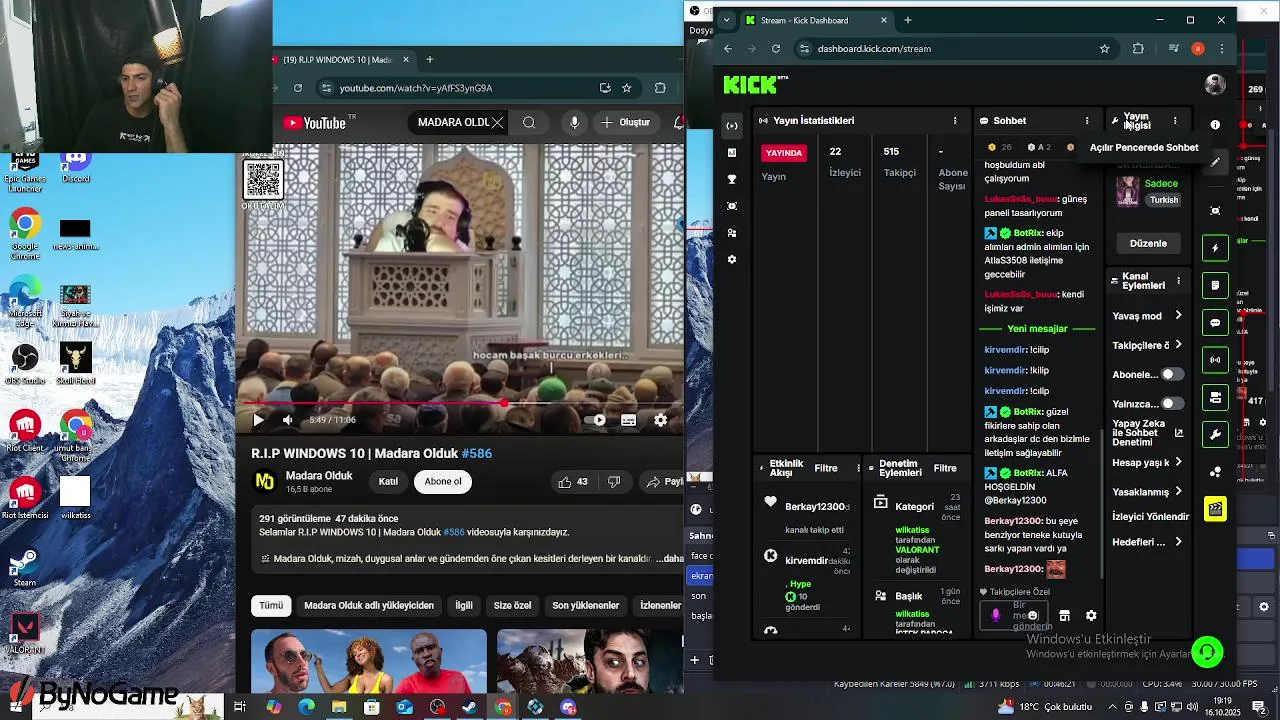Play the YouTube video
Screen dimensions: 1280x720
258,420
